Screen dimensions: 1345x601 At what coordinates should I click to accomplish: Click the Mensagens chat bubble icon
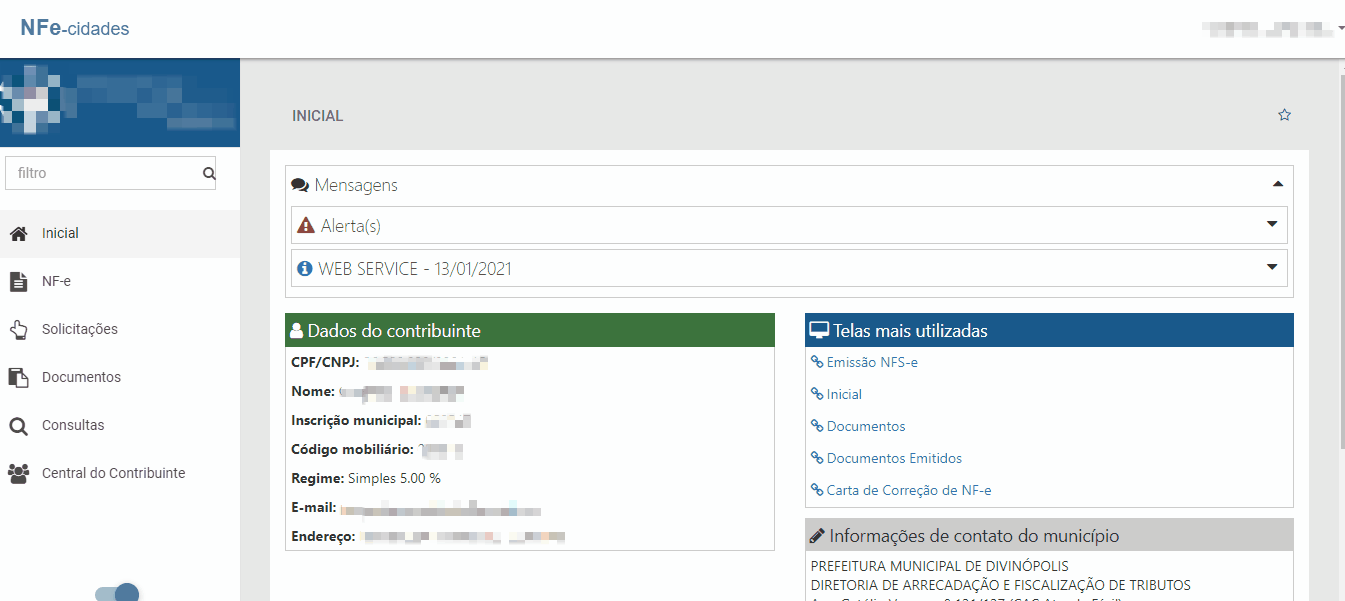click(x=299, y=183)
